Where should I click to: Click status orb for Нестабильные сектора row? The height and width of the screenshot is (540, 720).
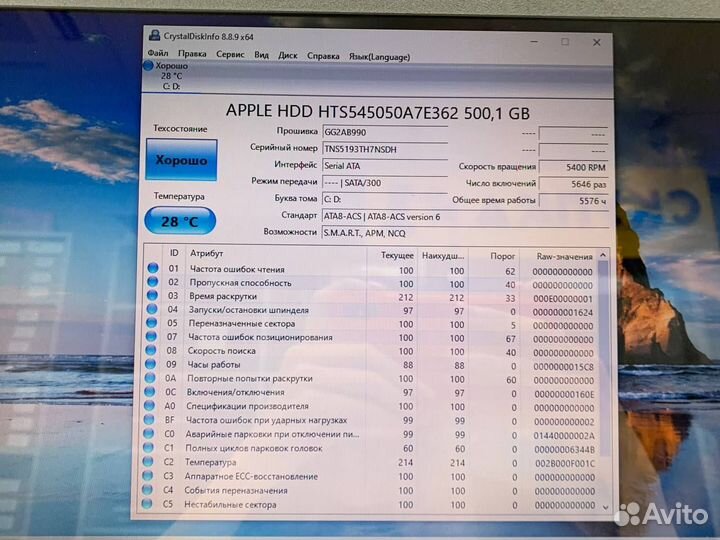[146, 504]
